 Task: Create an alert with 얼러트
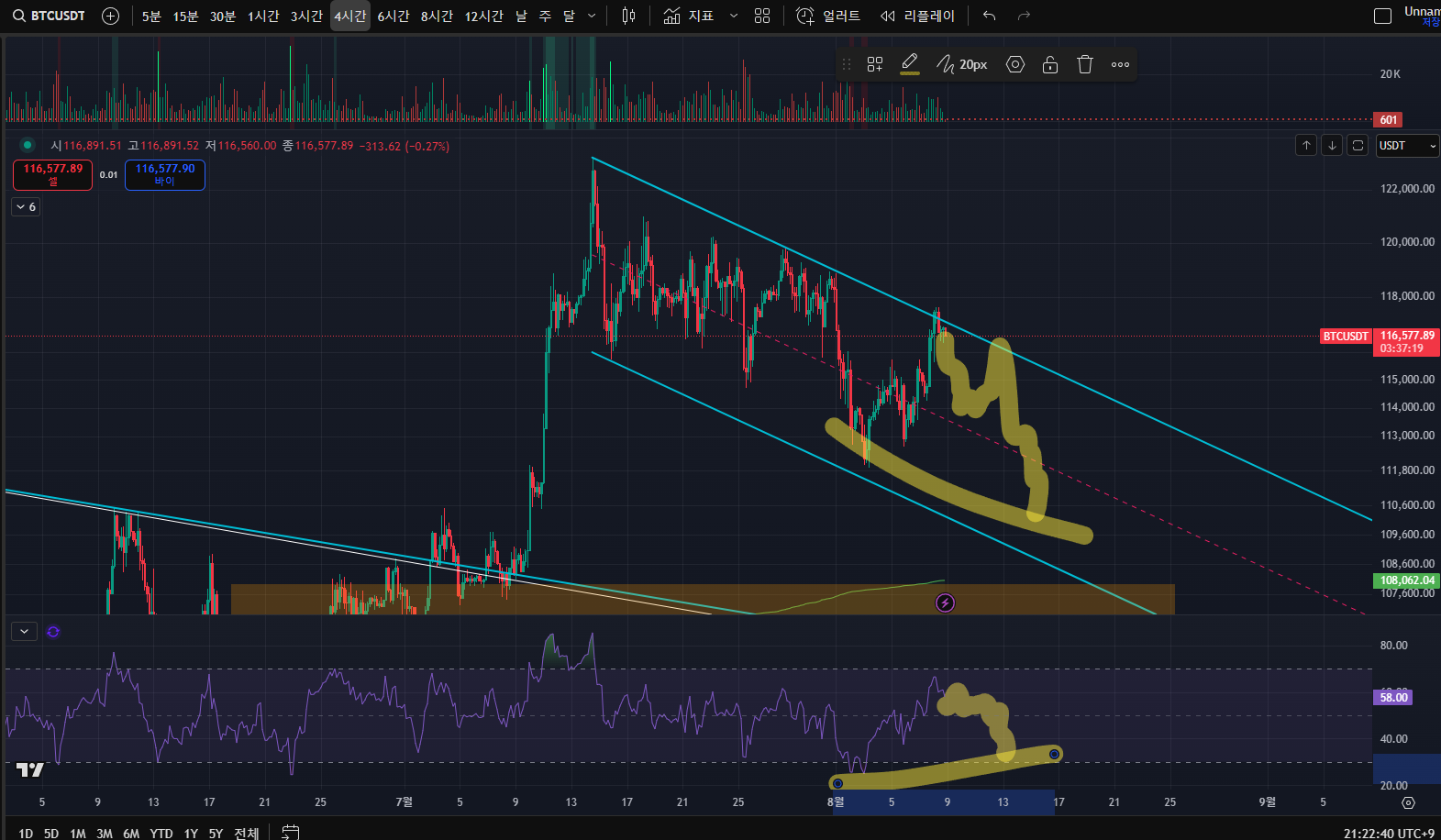828,16
